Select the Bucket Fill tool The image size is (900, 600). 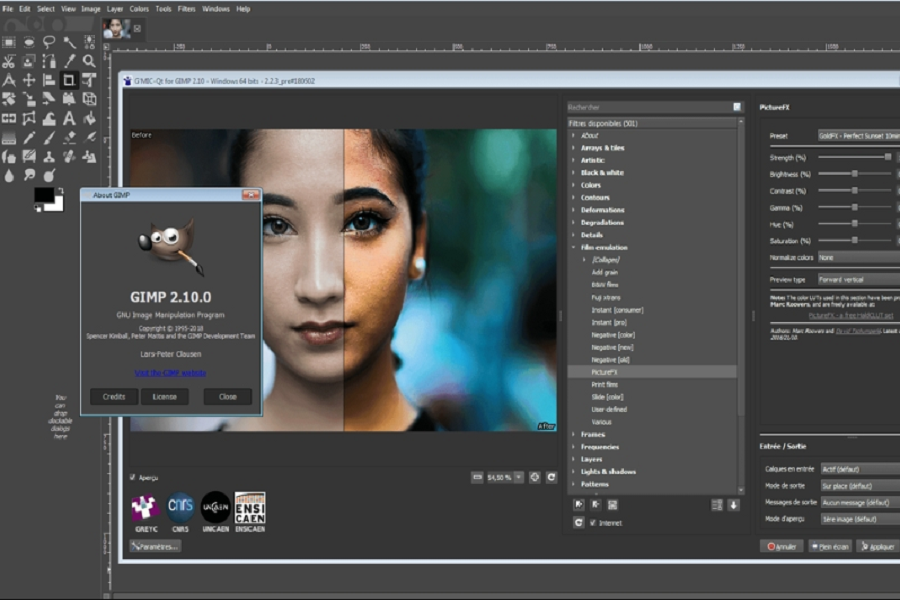tap(89, 118)
